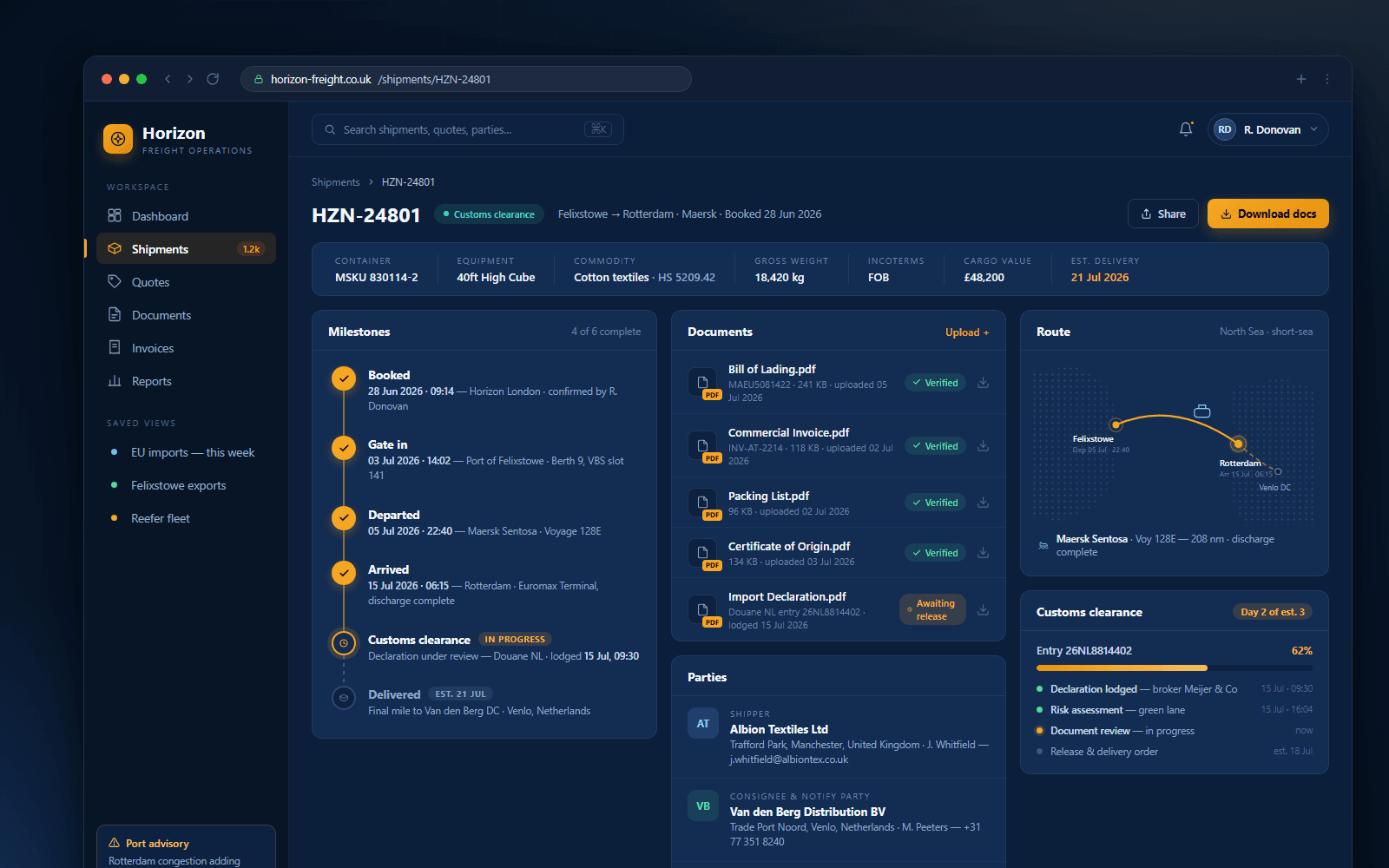Open saved view Reefer fleet
The height and width of the screenshot is (868, 1389).
coord(186,518)
